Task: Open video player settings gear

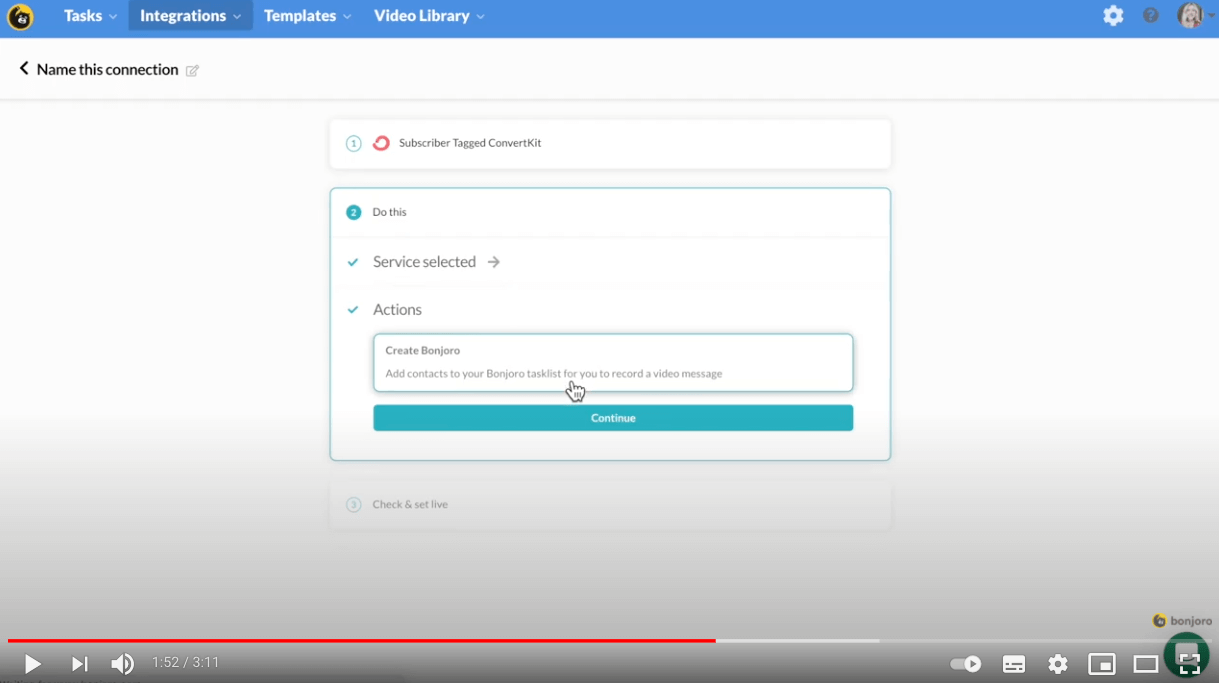Action: pyautogui.click(x=1058, y=664)
